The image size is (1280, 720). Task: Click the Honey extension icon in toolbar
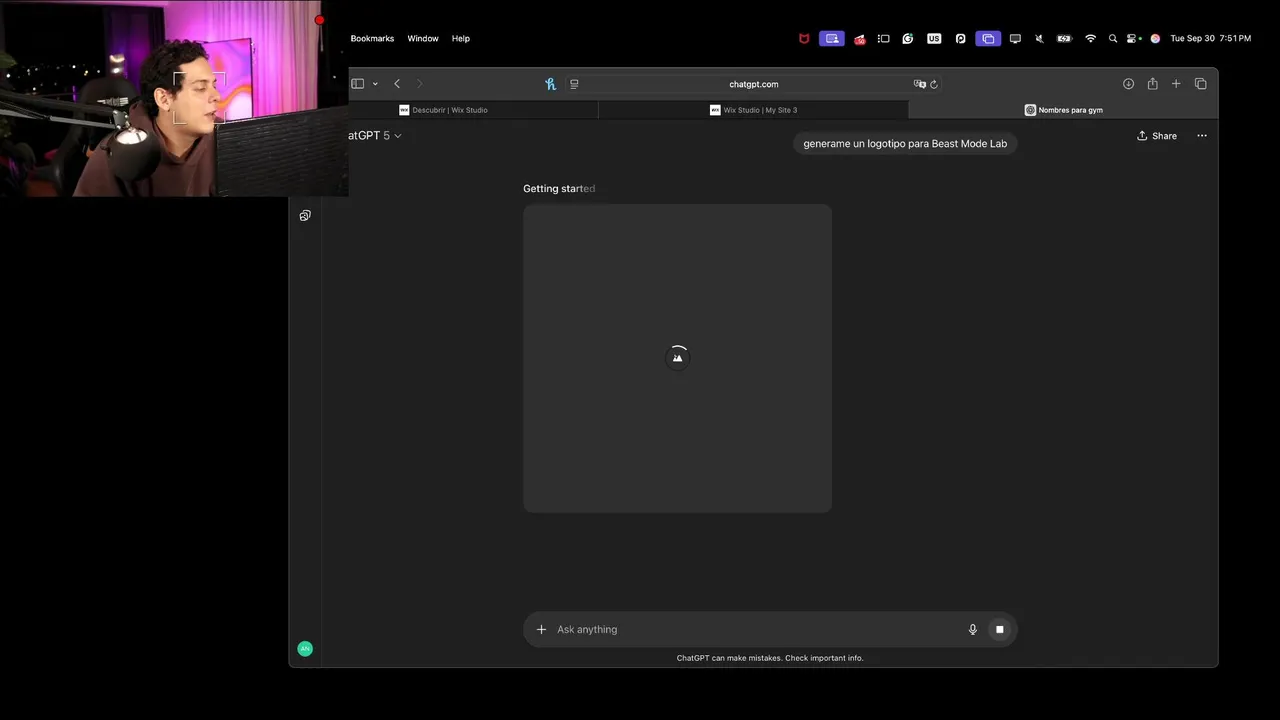(x=550, y=84)
